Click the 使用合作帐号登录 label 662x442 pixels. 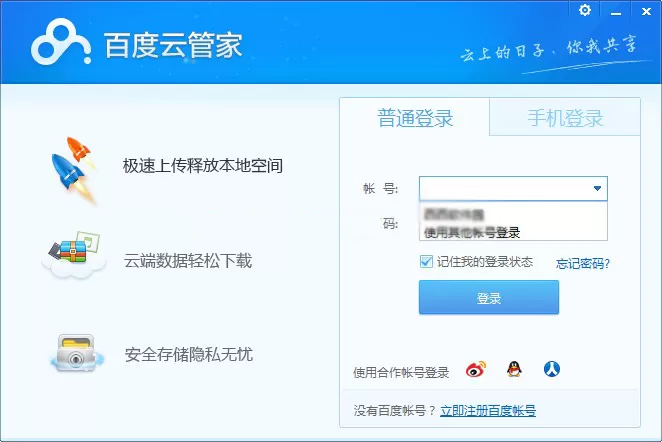click(401, 373)
